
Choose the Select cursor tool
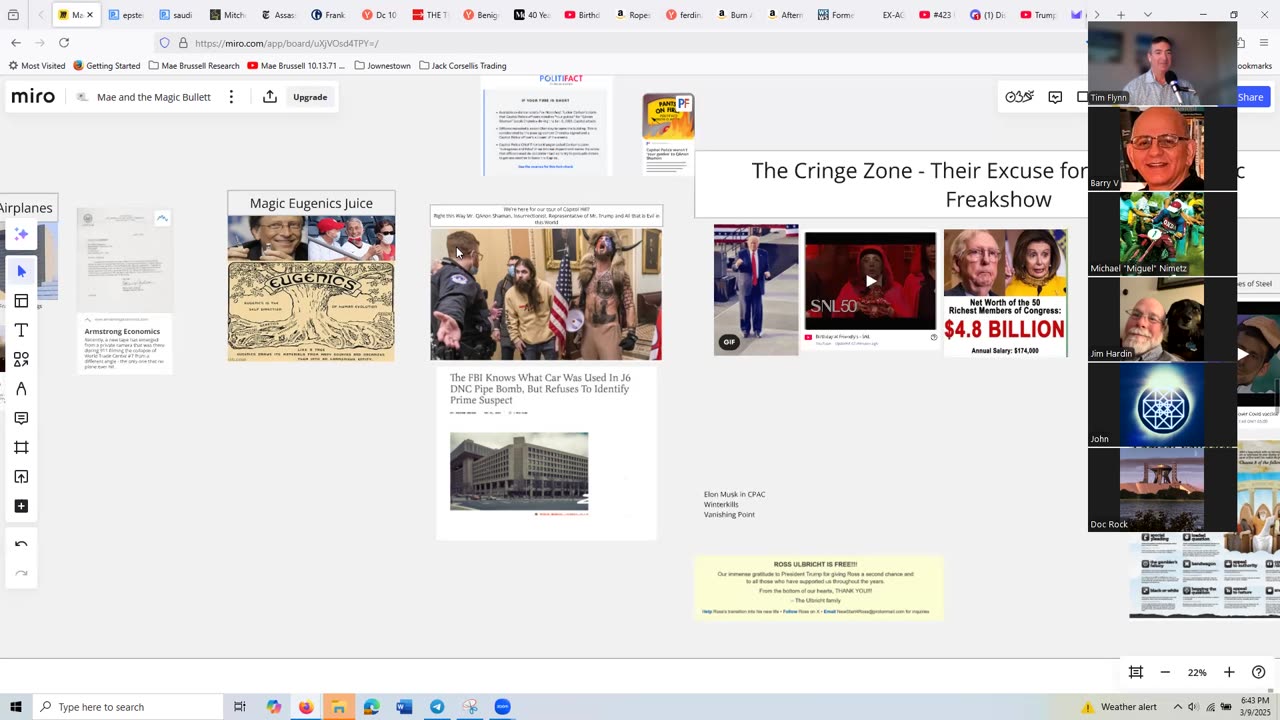point(21,271)
